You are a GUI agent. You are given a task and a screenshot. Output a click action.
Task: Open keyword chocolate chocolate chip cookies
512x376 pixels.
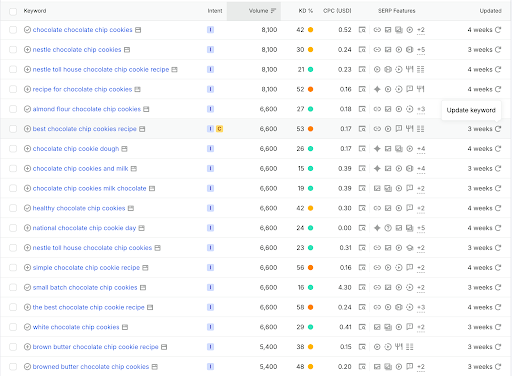pos(82,30)
